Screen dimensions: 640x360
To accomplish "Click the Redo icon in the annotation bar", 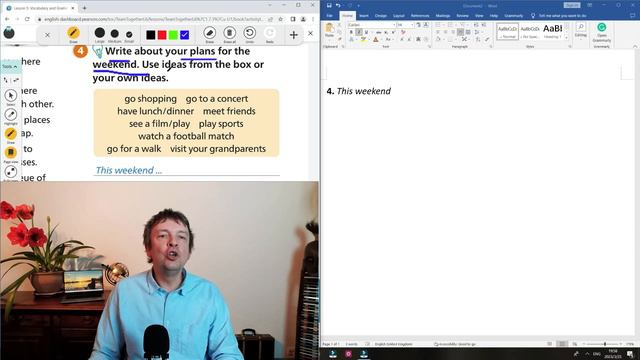I will coord(269,33).
